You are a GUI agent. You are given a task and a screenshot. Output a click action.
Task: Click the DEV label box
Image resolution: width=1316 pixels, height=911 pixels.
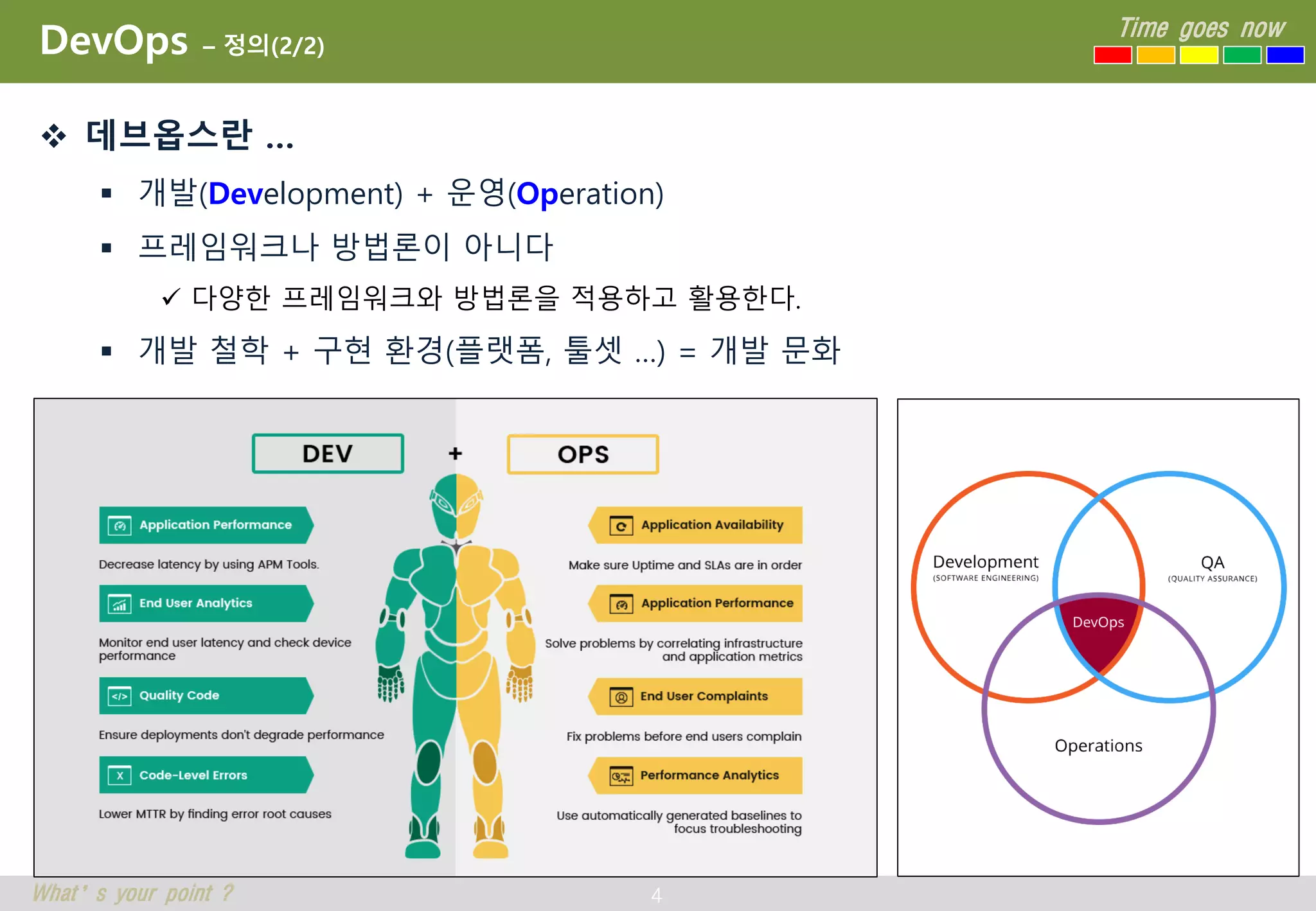328,454
